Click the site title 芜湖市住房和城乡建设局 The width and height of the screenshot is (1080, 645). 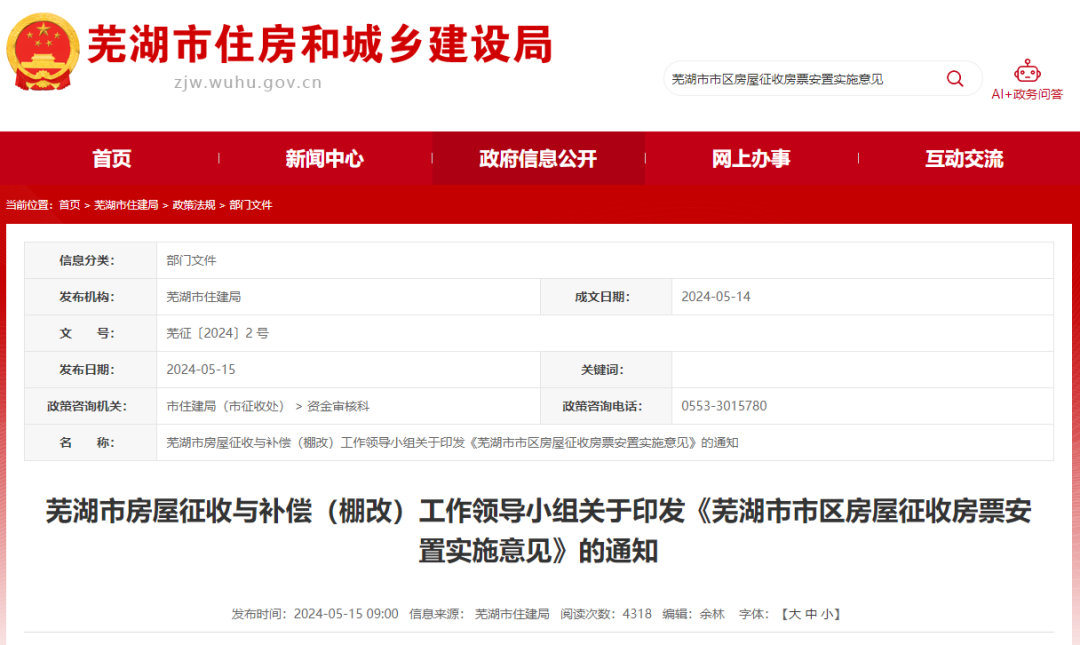click(320, 45)
